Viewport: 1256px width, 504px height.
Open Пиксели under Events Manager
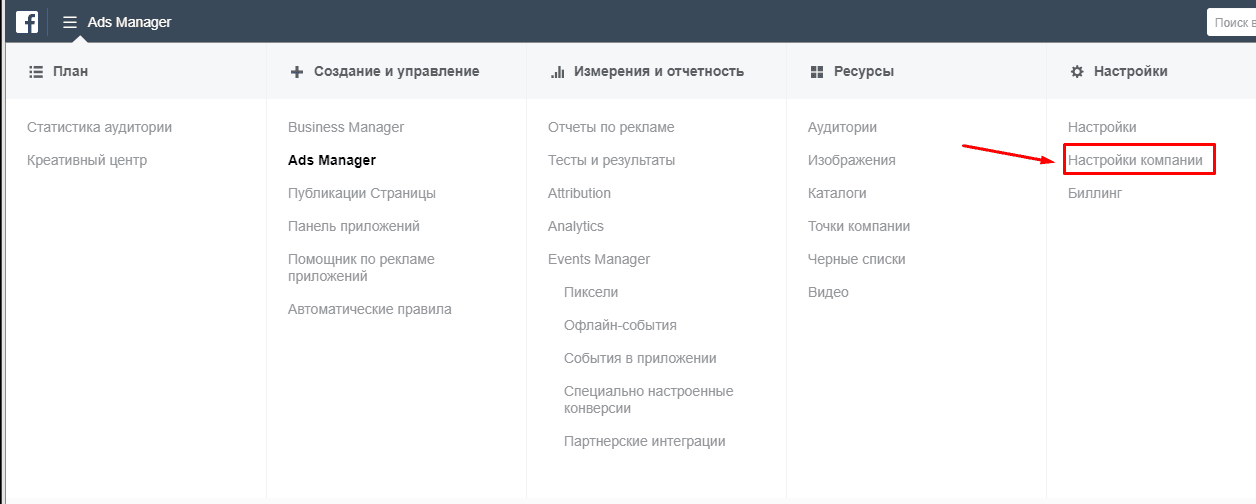click(x=591, y=292)
